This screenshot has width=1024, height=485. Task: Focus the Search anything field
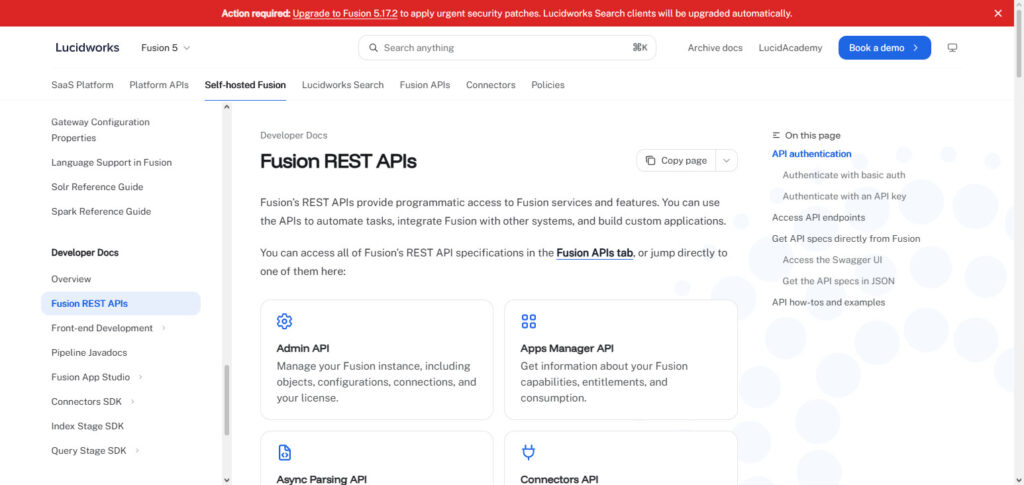(507, 48)
